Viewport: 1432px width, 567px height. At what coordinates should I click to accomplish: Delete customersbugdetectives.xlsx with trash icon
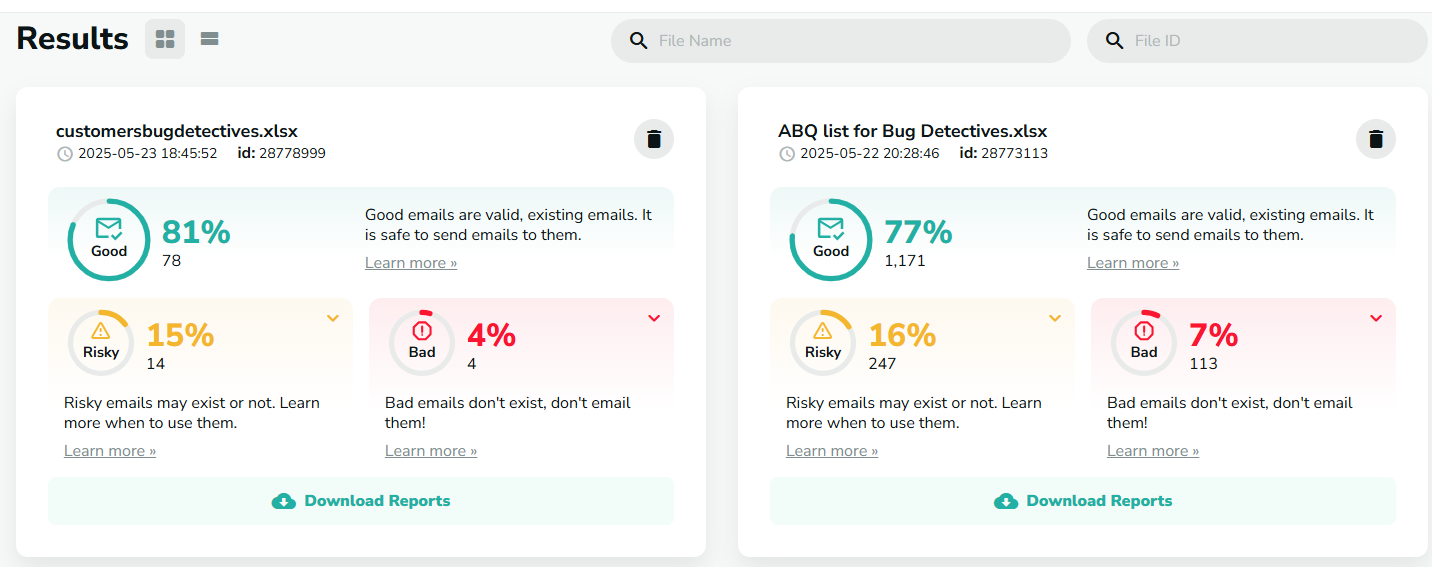pyautogui.click(x=654, y=139)
